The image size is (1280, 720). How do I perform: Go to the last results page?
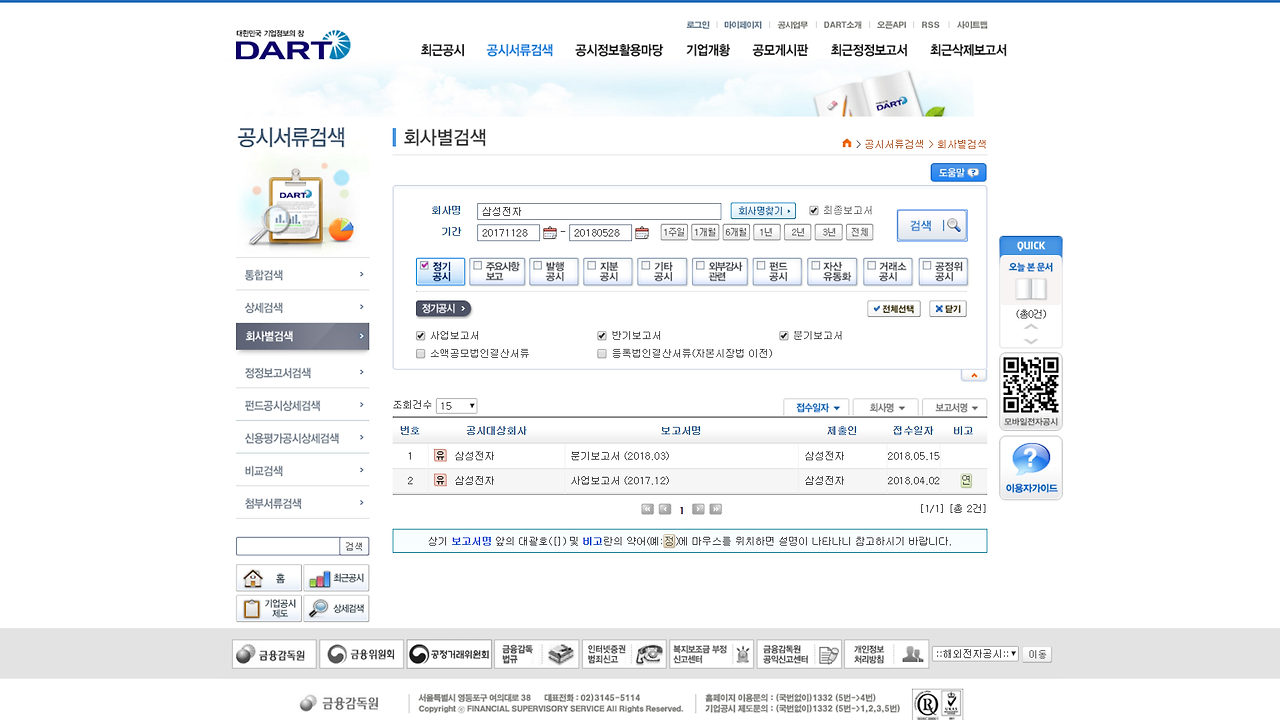pos(716,509)
